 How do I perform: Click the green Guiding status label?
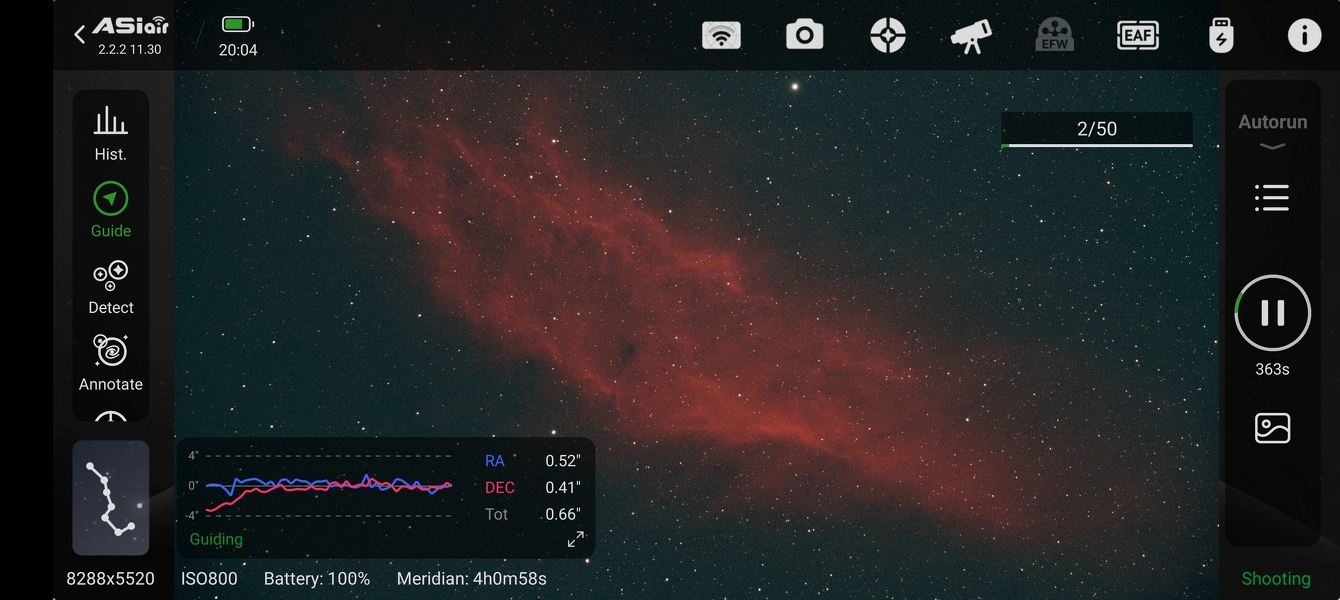216,539
